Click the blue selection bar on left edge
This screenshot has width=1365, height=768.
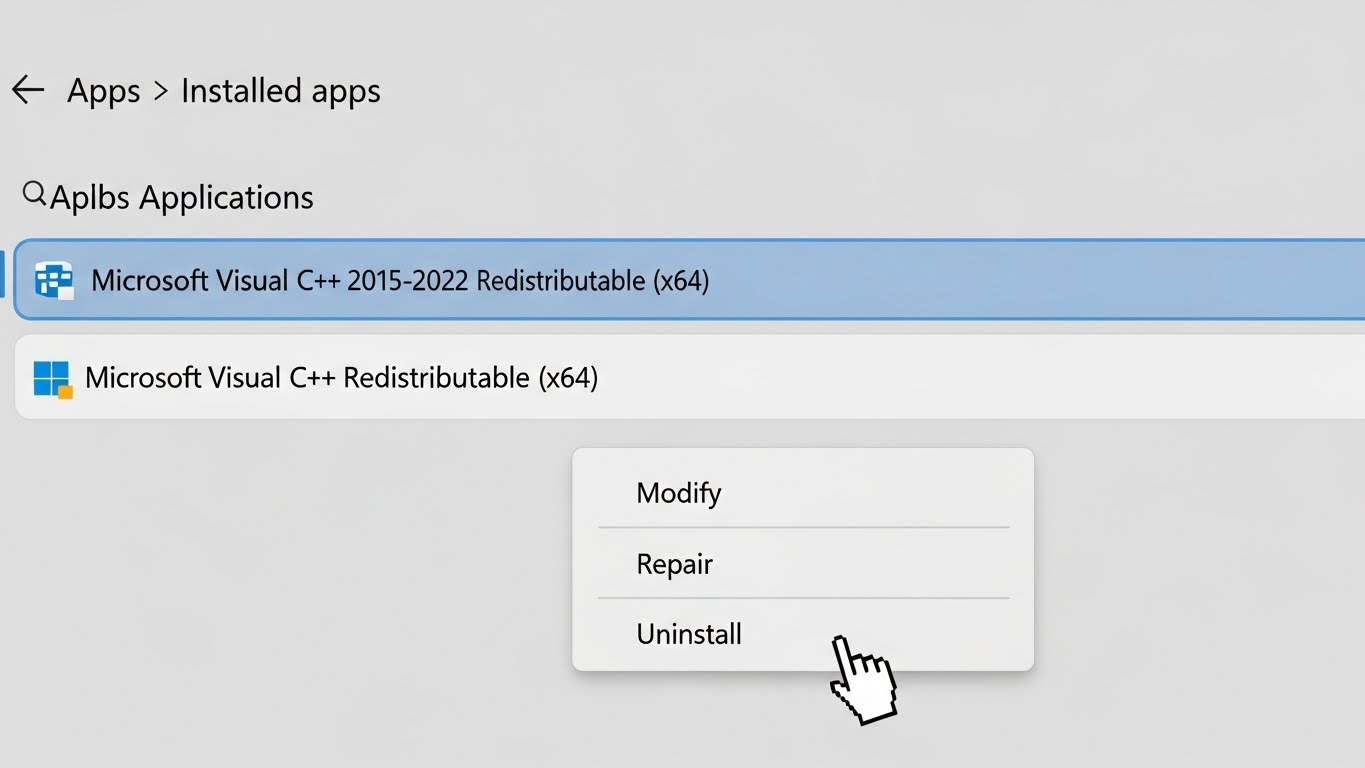pyautogui.click(x=3, y=275)
